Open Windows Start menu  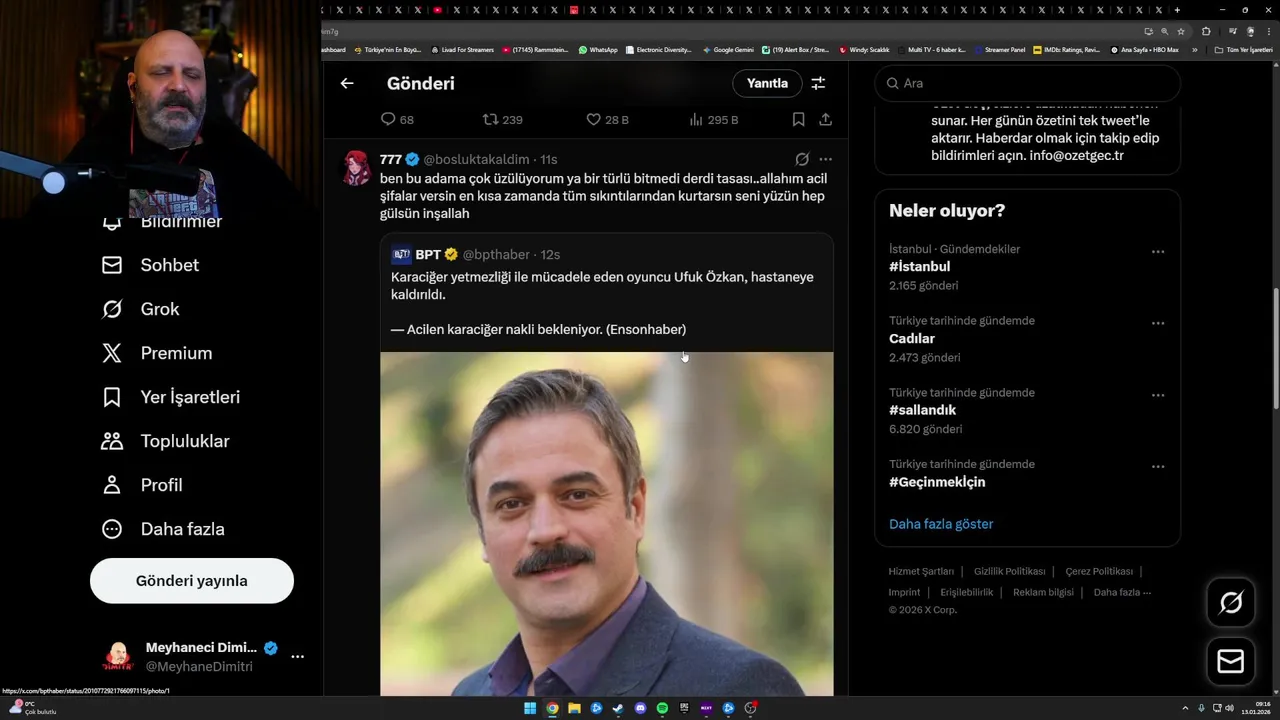pyautogui.click(x=530, y=708)
